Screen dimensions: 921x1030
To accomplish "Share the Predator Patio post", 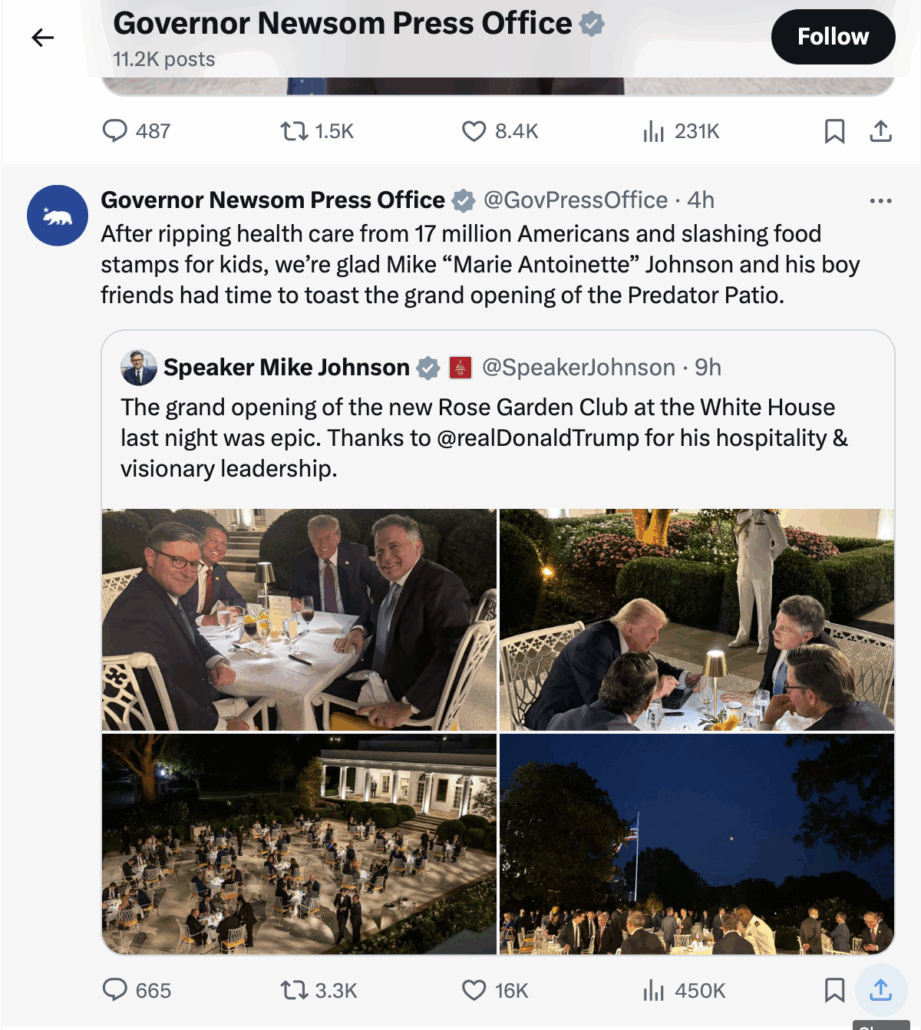I will [x=880, y=990].
